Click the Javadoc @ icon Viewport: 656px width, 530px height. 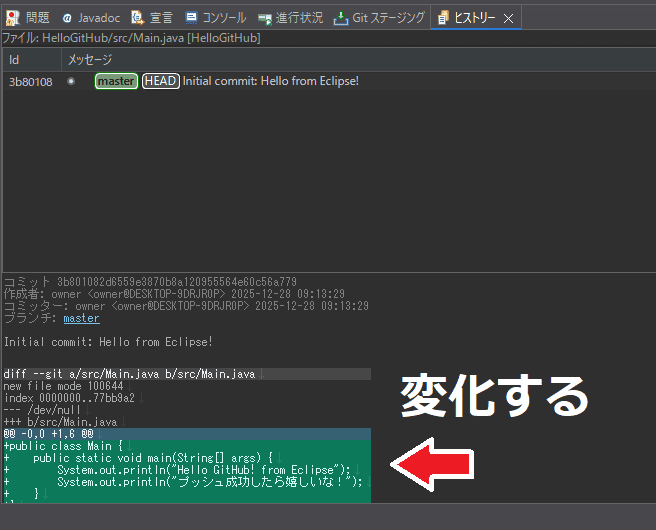click(67, 18)
